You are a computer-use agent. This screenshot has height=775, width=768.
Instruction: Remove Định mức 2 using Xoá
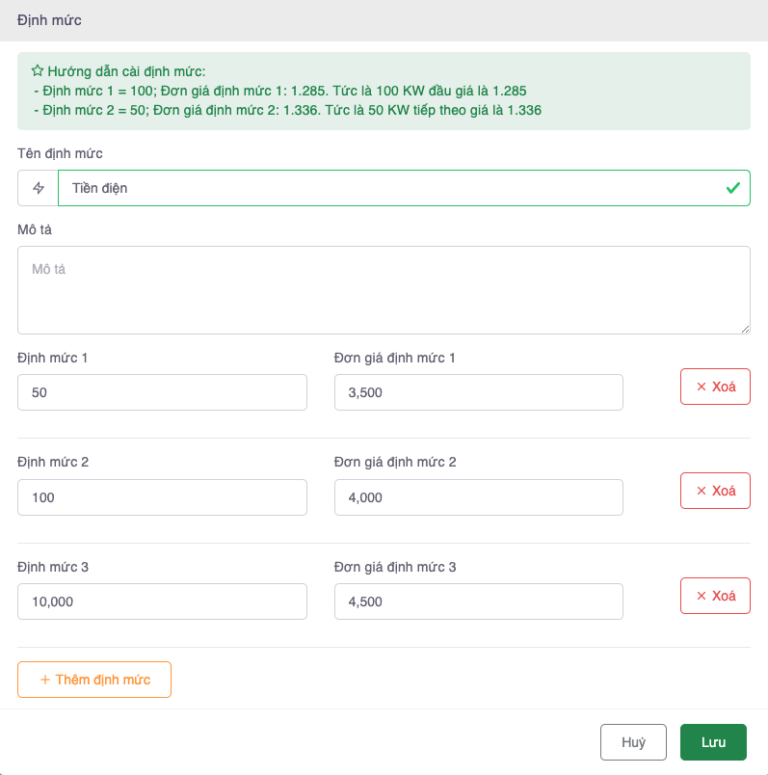pos(715,491)
